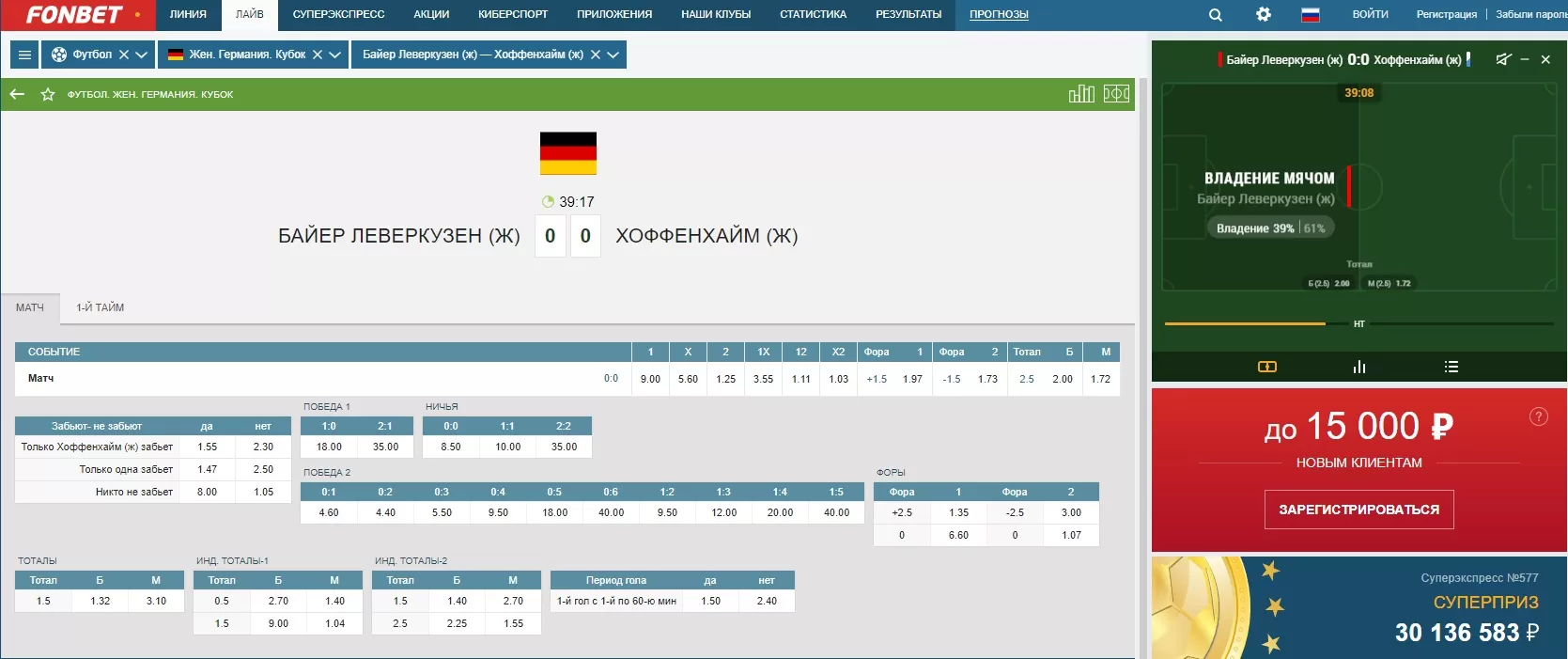1568x659 pixels.
Task: Add the match to favorites with the star
Action: click(48, 94)
